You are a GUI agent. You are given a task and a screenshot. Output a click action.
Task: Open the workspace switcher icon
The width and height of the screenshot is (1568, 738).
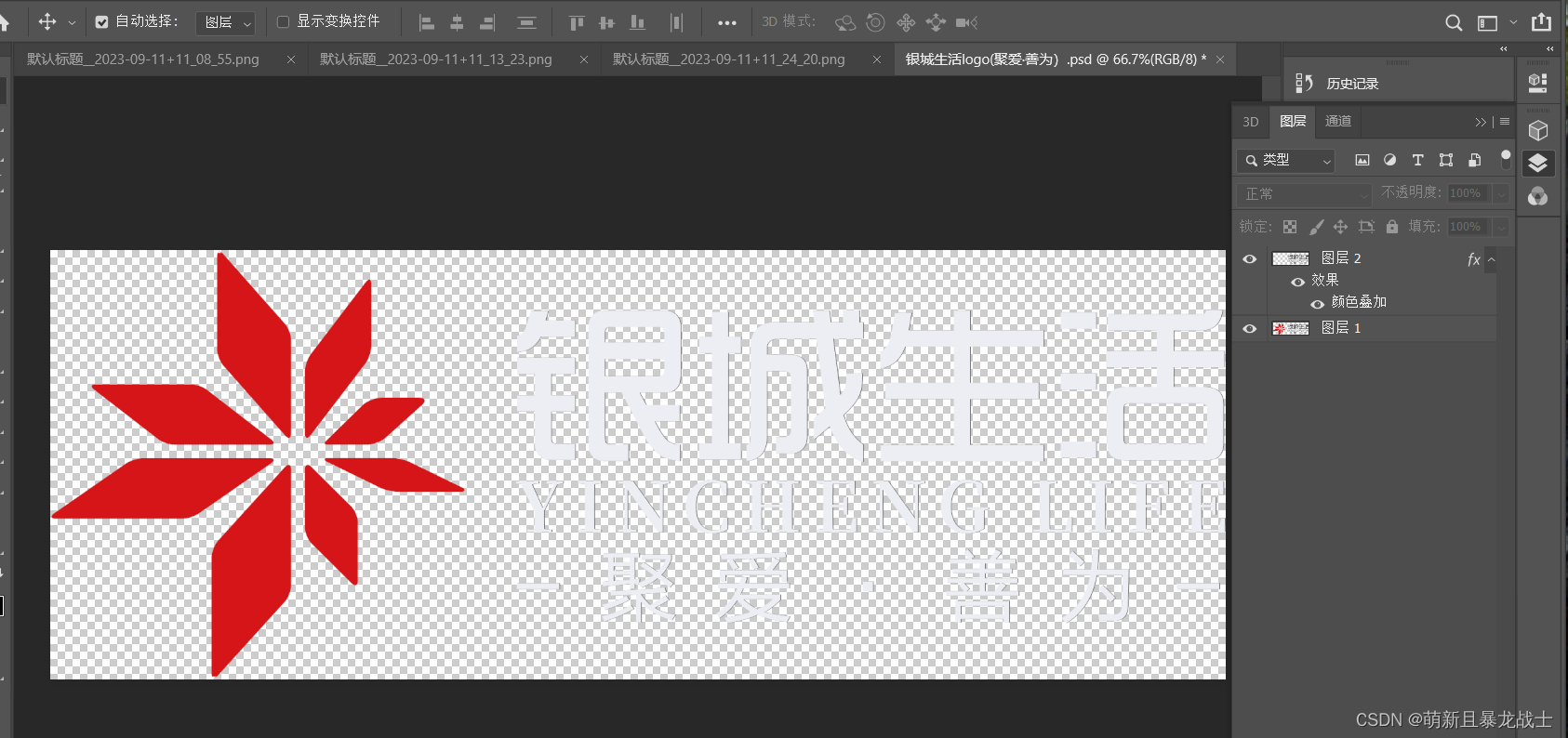click(1488, 22)
